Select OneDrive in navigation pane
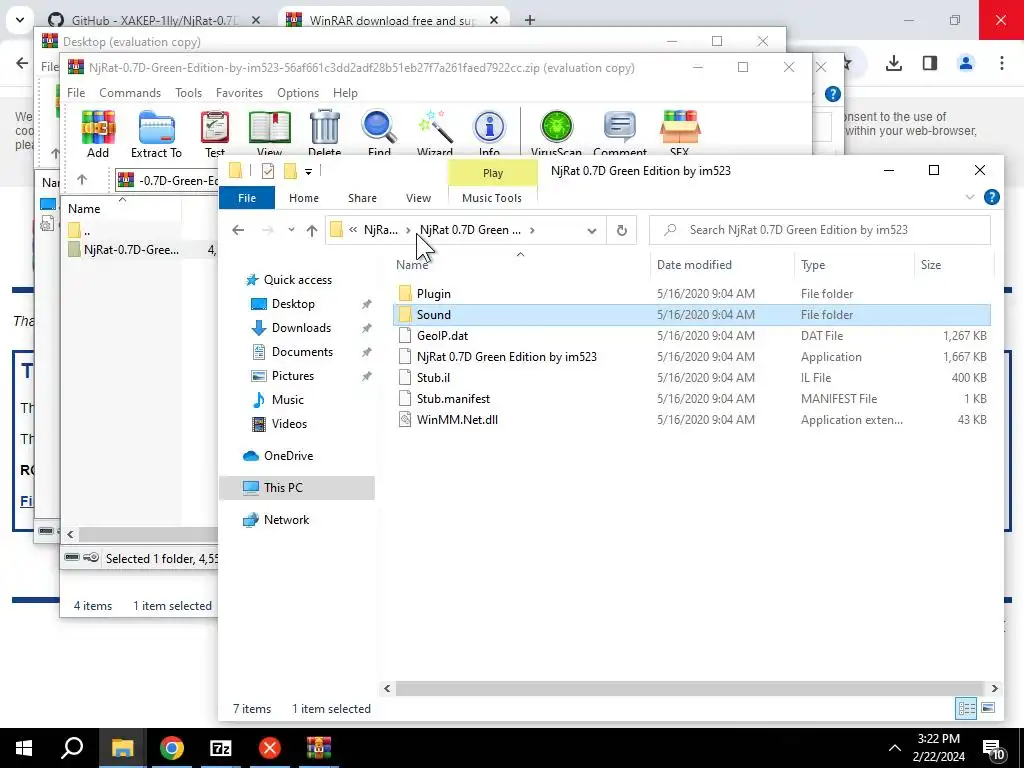This screenshot has height=768, width=1024. (x=288, y=456)
